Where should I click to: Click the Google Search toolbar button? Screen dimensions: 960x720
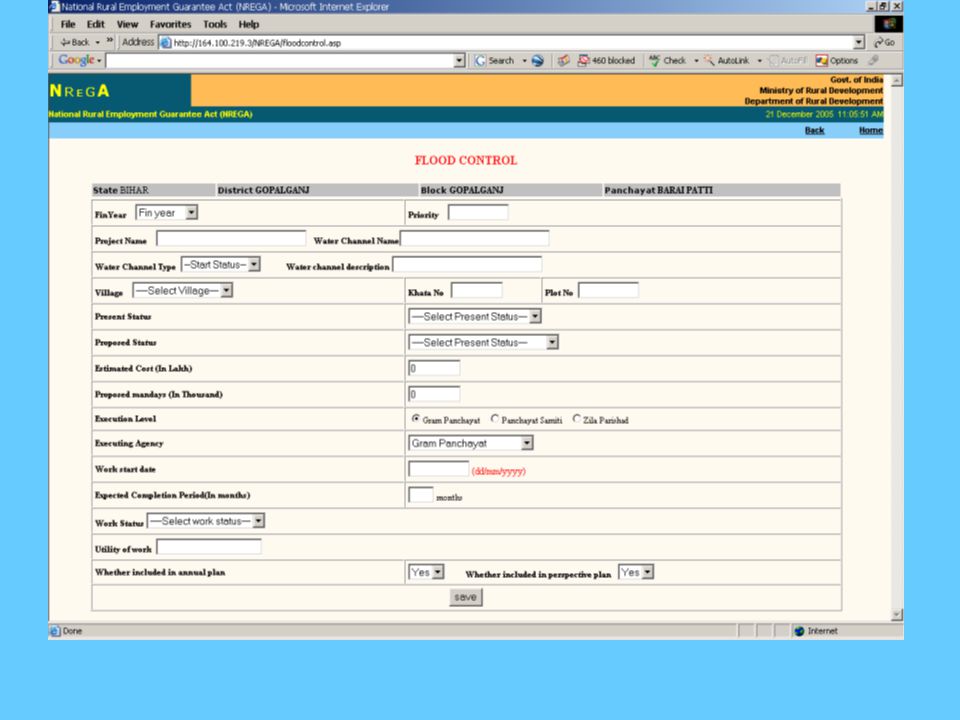(495, 61)
